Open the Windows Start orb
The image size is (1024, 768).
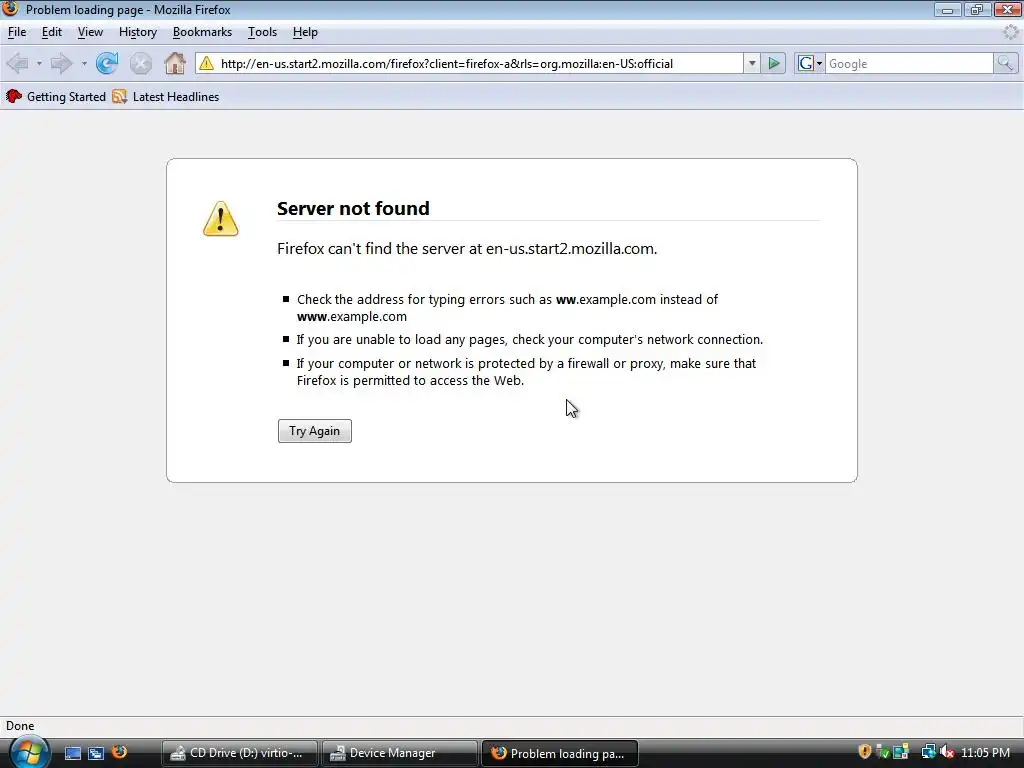pos(28,752)
